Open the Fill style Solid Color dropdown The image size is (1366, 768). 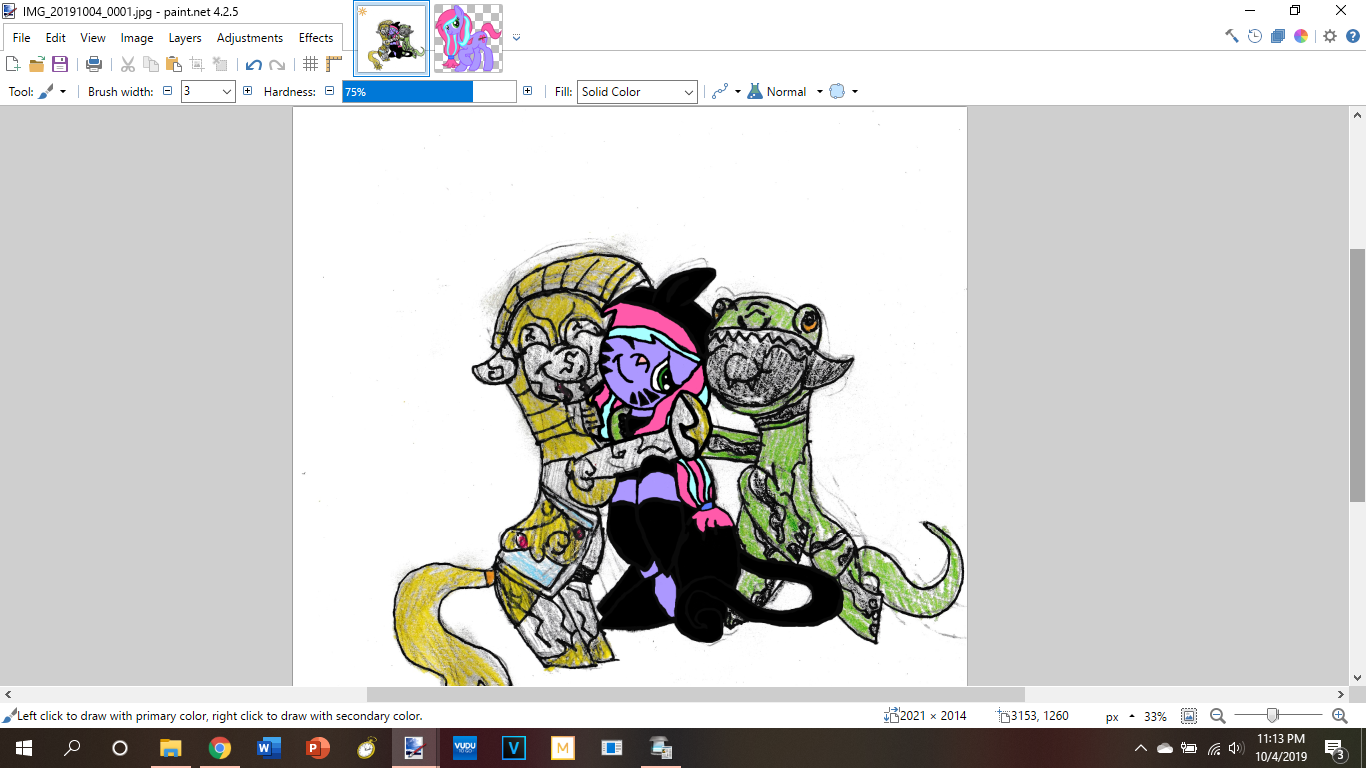point(637,92)
